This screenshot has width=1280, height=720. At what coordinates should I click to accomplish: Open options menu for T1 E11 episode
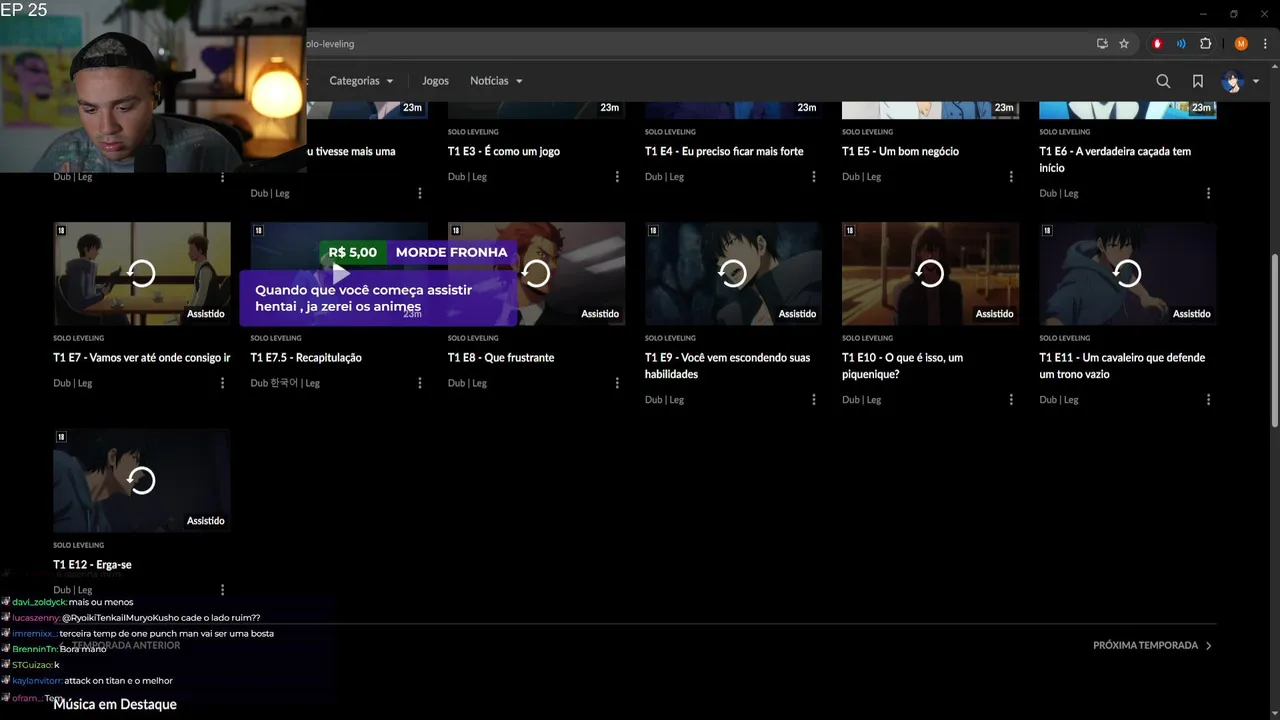point(1208,400)
